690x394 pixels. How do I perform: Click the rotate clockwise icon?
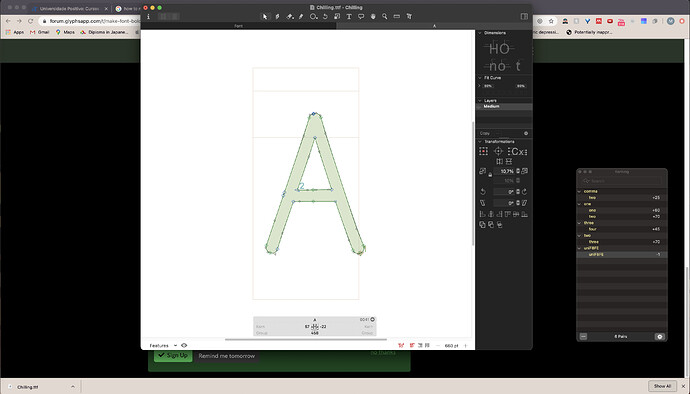[525, 191]
